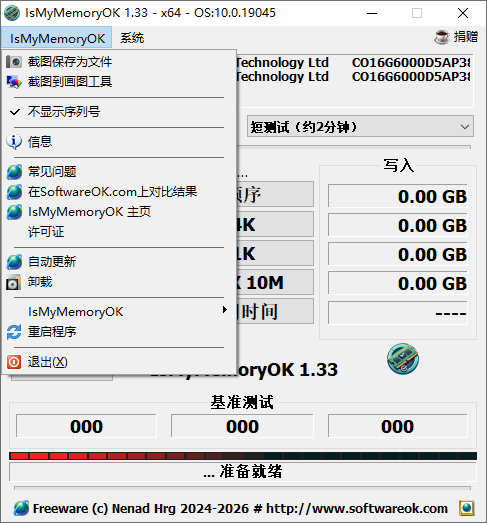This screenshot has width=487, height=523.
Task: Click the first CO16G6000D5AP38 memory entry
Action: pos(411,63)
